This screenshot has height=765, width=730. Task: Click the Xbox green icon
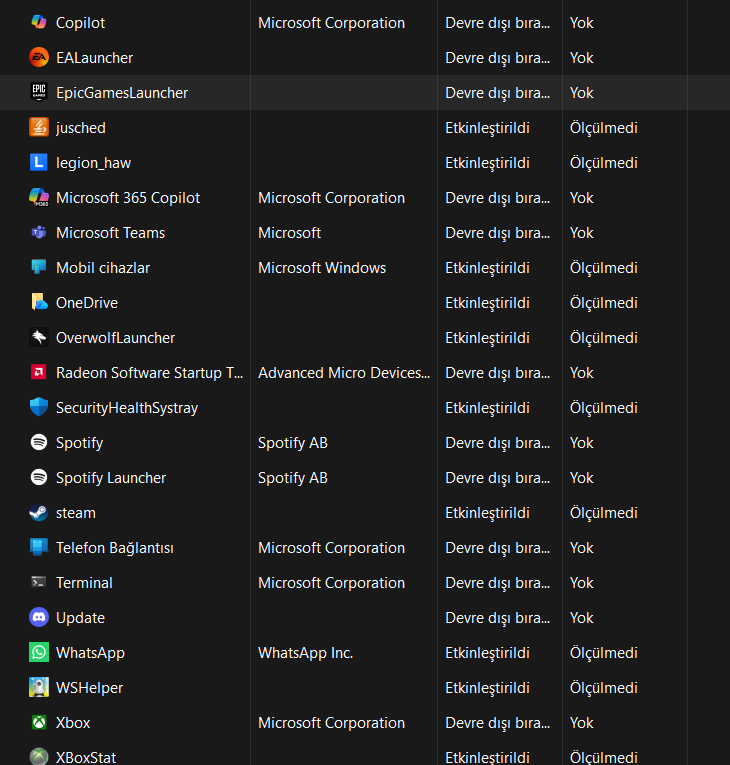pyautogui.click(x=39, y=723)
